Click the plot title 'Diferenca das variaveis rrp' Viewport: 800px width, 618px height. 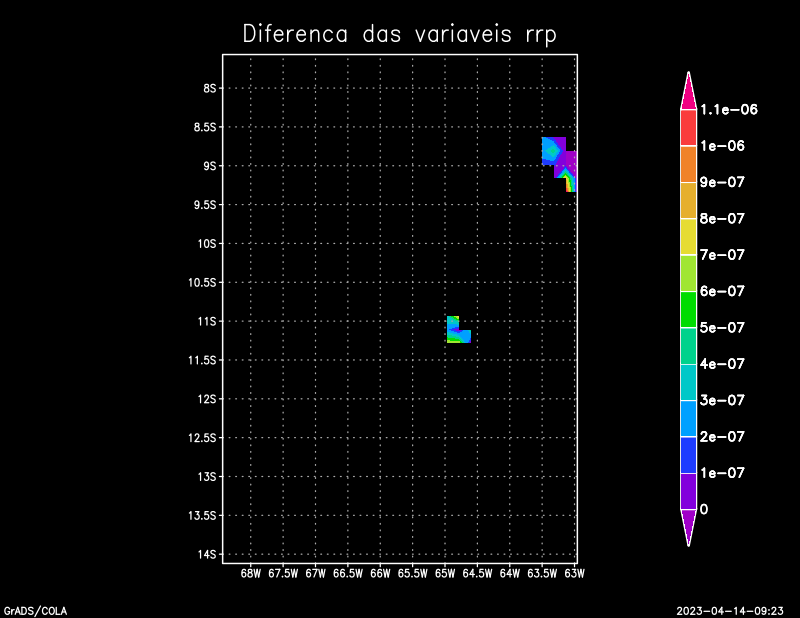(x=399, y=34)
